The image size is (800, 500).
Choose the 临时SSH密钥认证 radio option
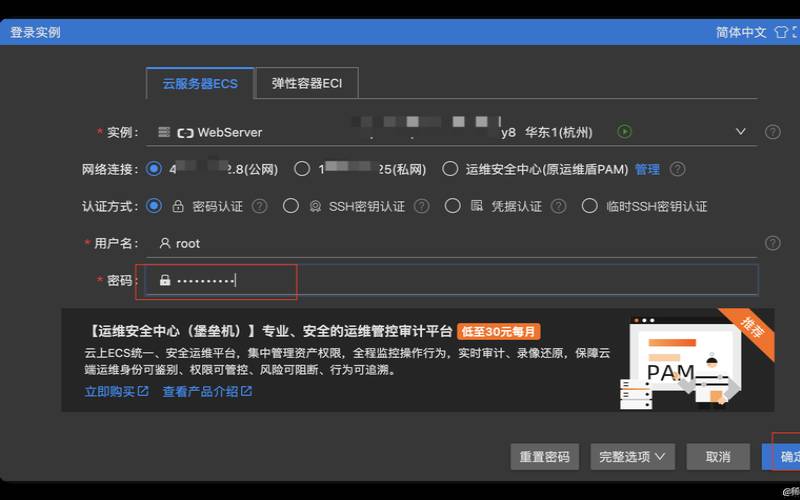click(x=589, y=206)
